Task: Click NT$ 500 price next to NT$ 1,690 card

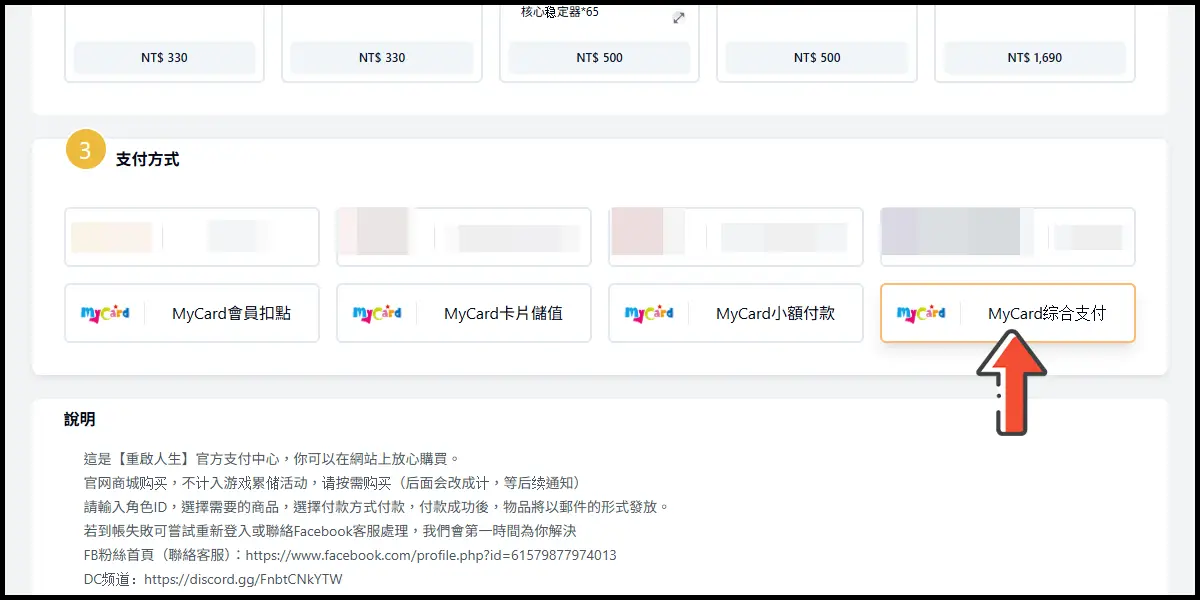Action: click(817, 58)
